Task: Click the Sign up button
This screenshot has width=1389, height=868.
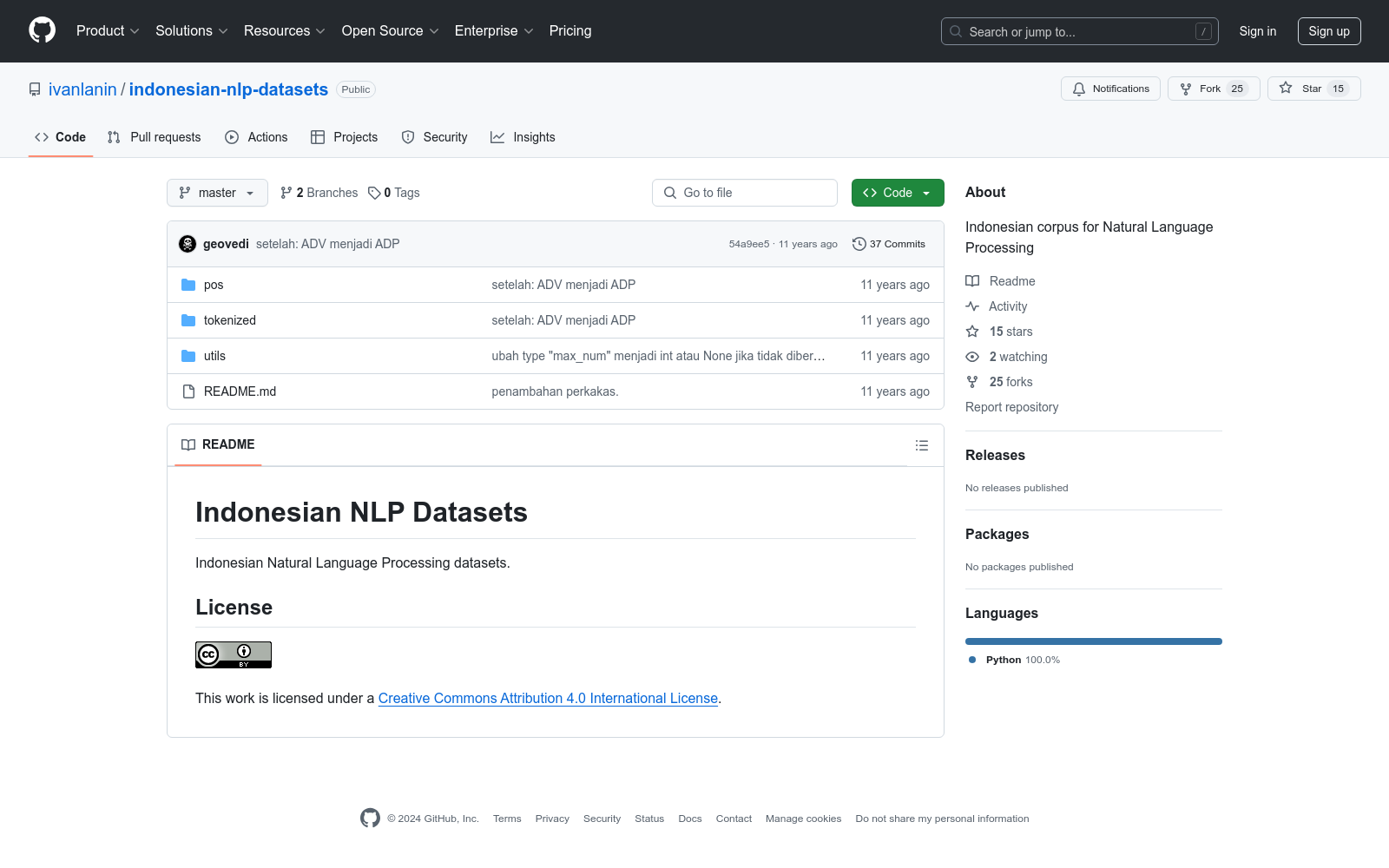Action: pos(1329,31)
